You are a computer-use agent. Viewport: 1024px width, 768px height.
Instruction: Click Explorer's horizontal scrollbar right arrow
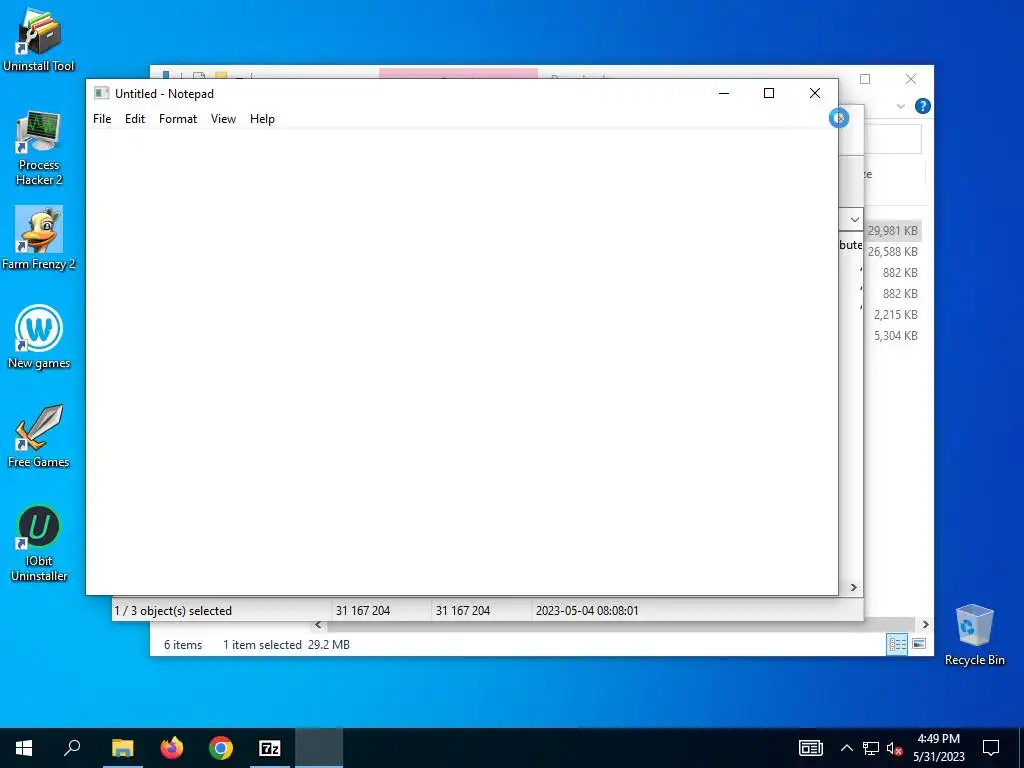point(925,624)
